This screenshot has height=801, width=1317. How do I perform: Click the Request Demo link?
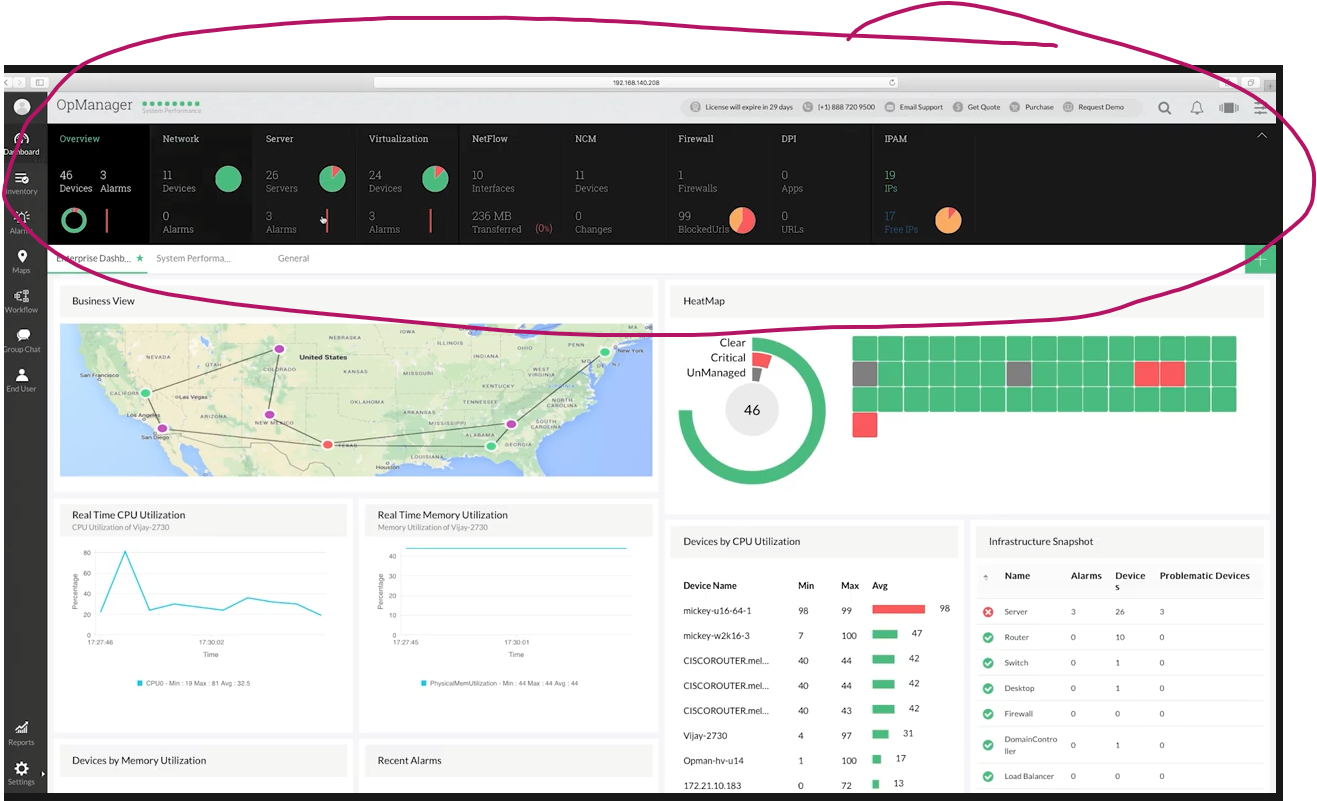(1093, 107)
